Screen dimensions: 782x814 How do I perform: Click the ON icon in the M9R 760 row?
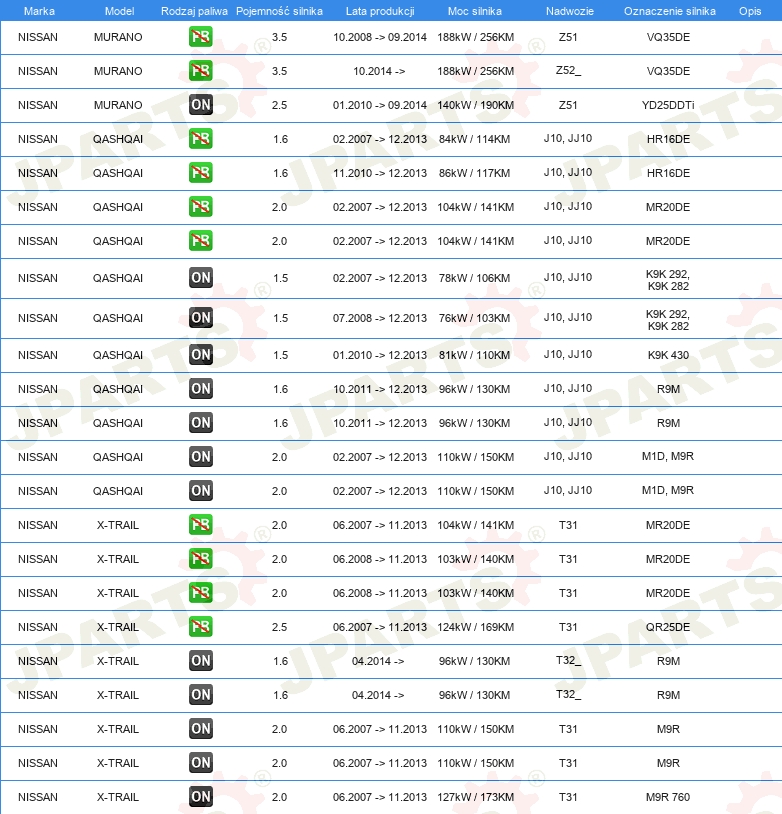tap(200, 797)
